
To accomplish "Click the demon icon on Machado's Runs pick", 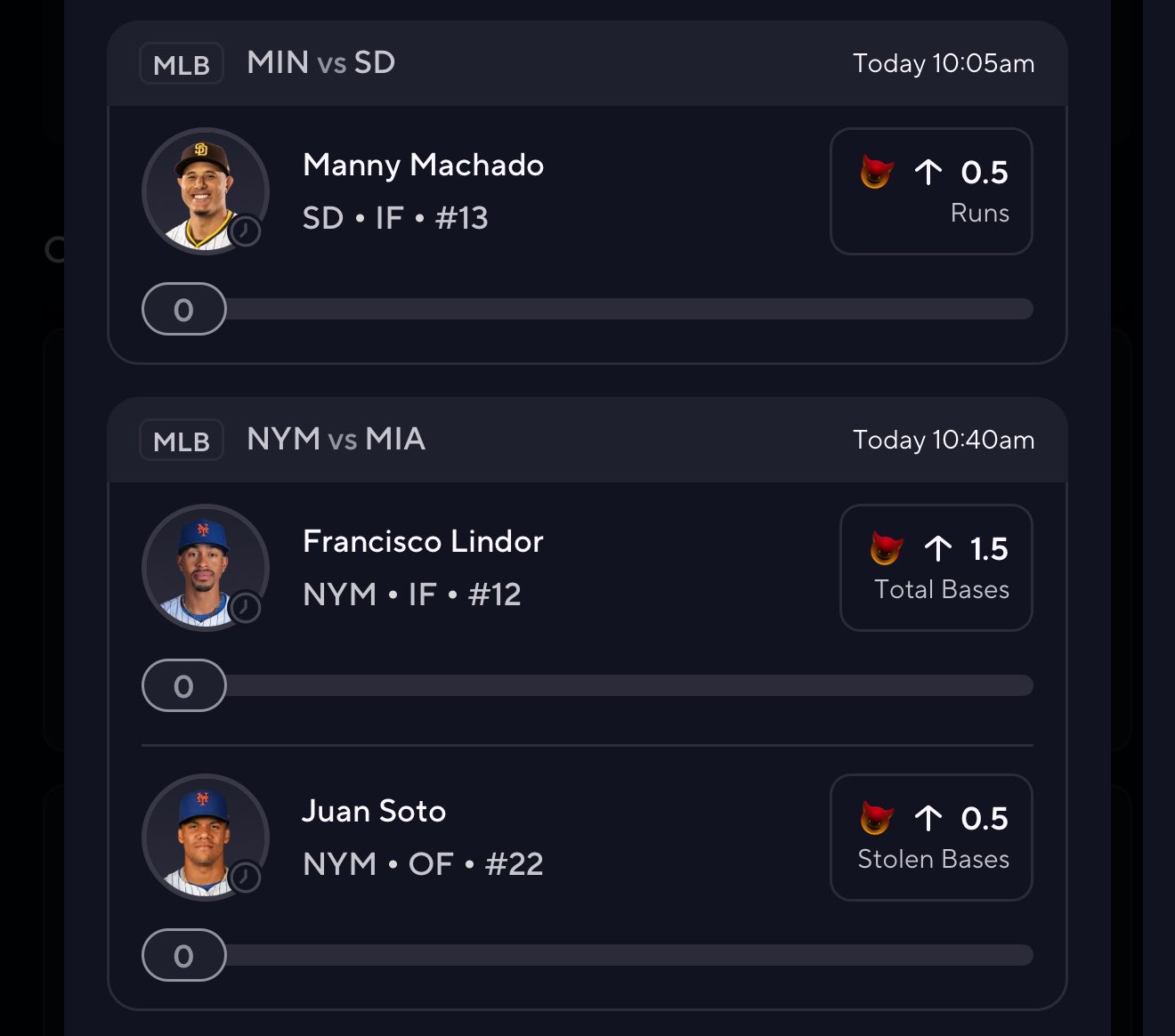I will [x=877, y=172].
